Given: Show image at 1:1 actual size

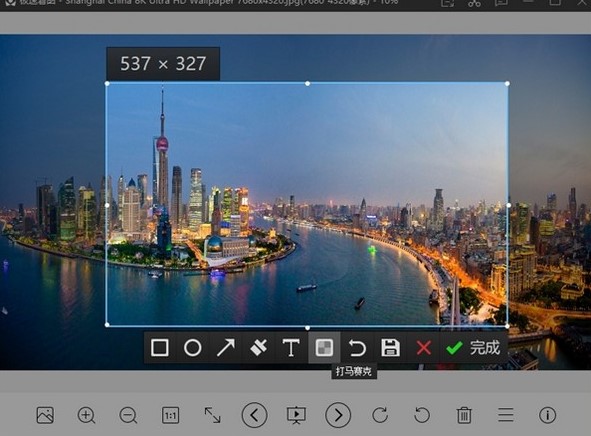Looking at the screenshot, I should tap(170, 415).
